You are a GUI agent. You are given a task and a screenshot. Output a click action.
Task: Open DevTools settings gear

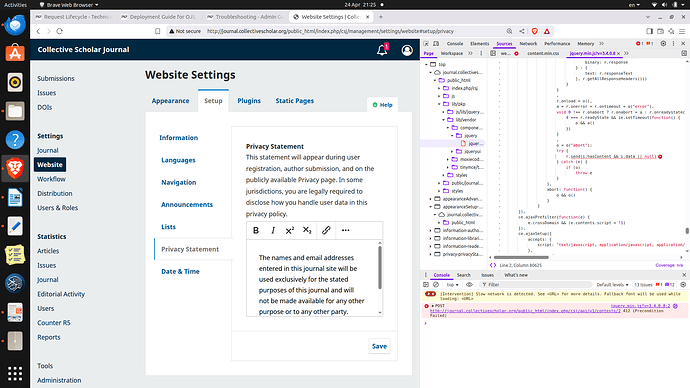[x=663, y=44]
